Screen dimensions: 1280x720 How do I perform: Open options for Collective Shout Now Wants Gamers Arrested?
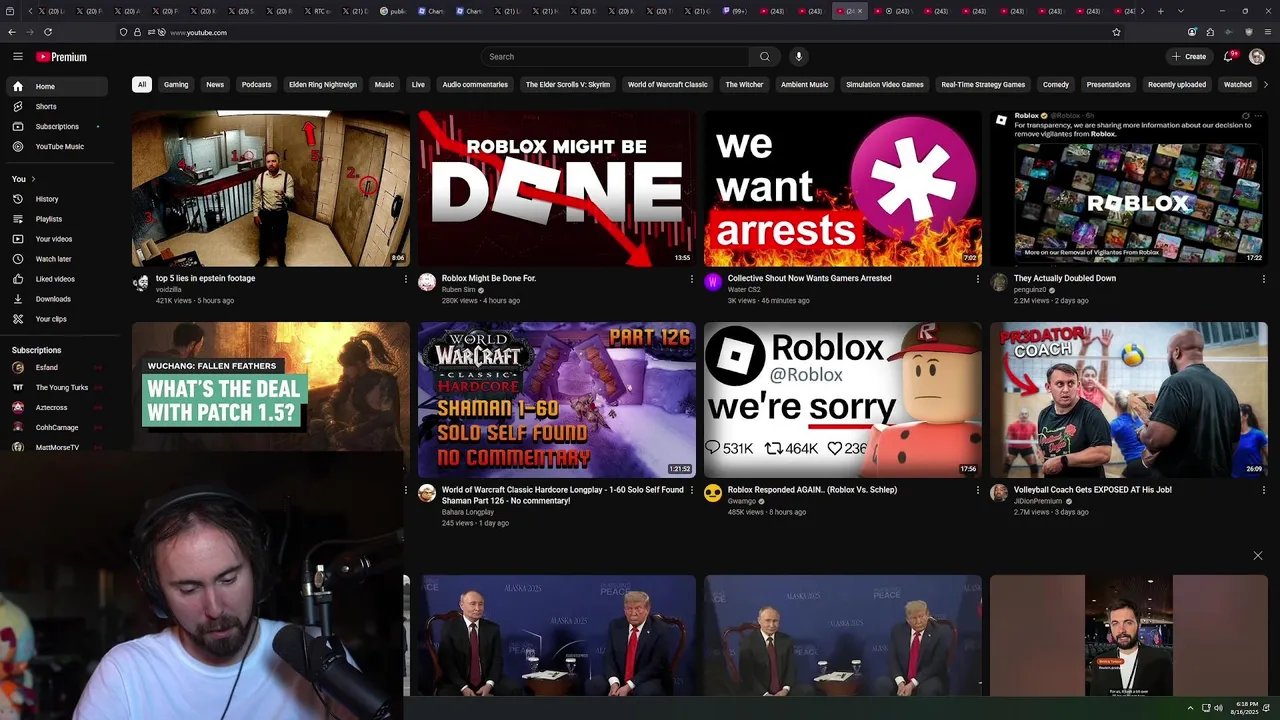tap(977, 279)
